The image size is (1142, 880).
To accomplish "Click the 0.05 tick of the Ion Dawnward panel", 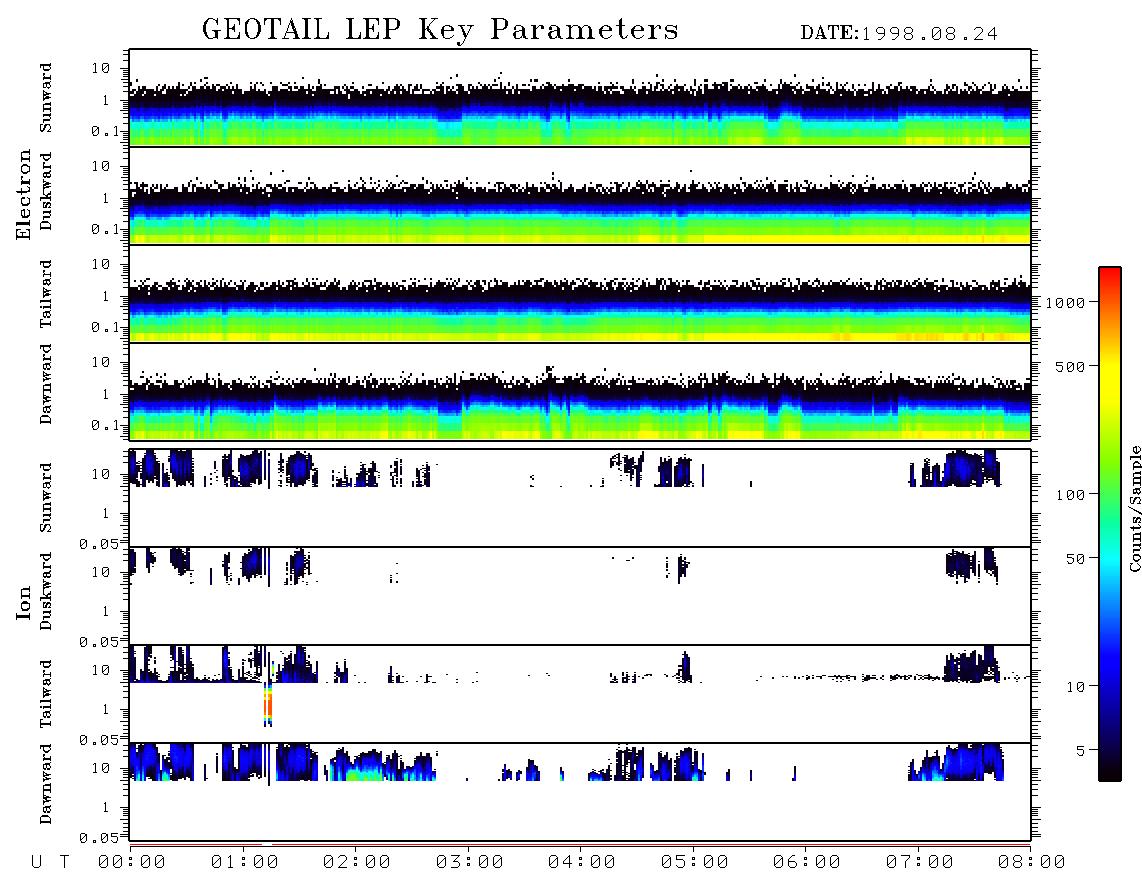I will [x=99, y=838].
